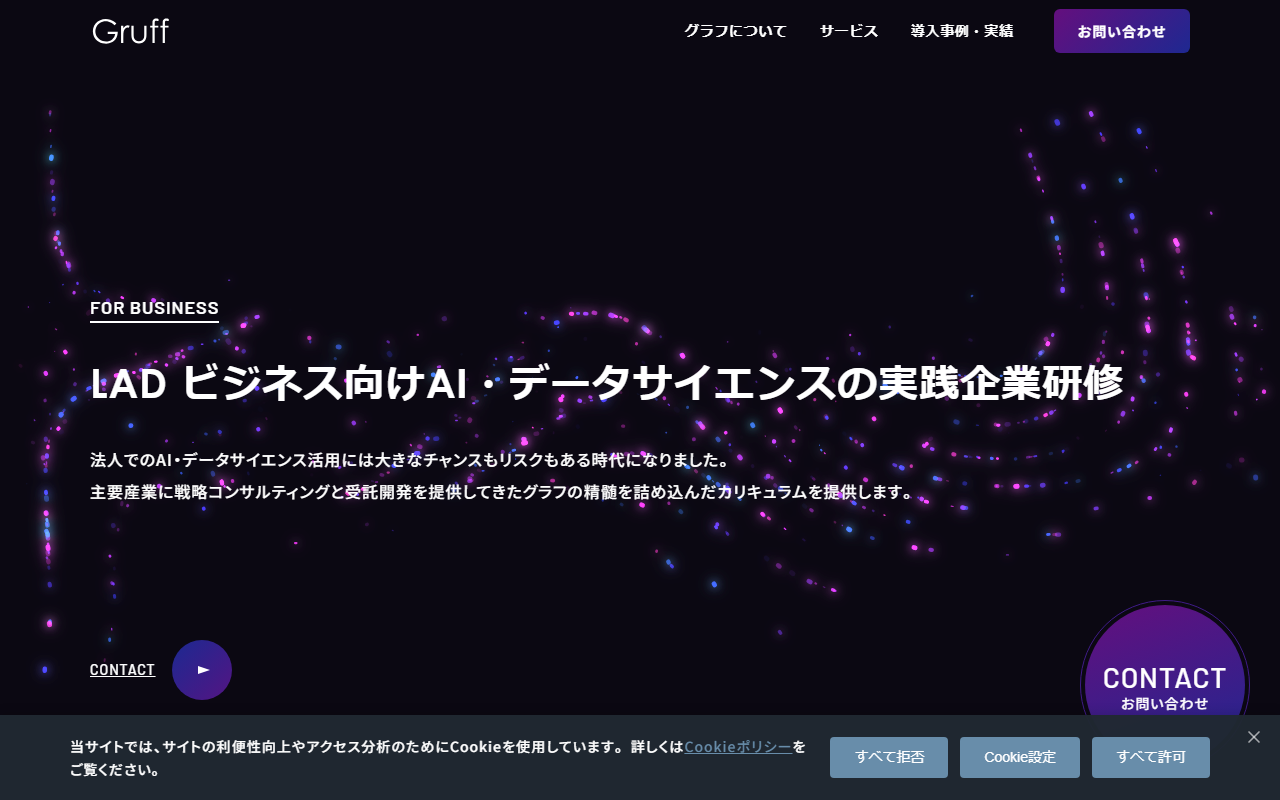Click the Gruff logo
The image size is (1280, 800).
131,31
